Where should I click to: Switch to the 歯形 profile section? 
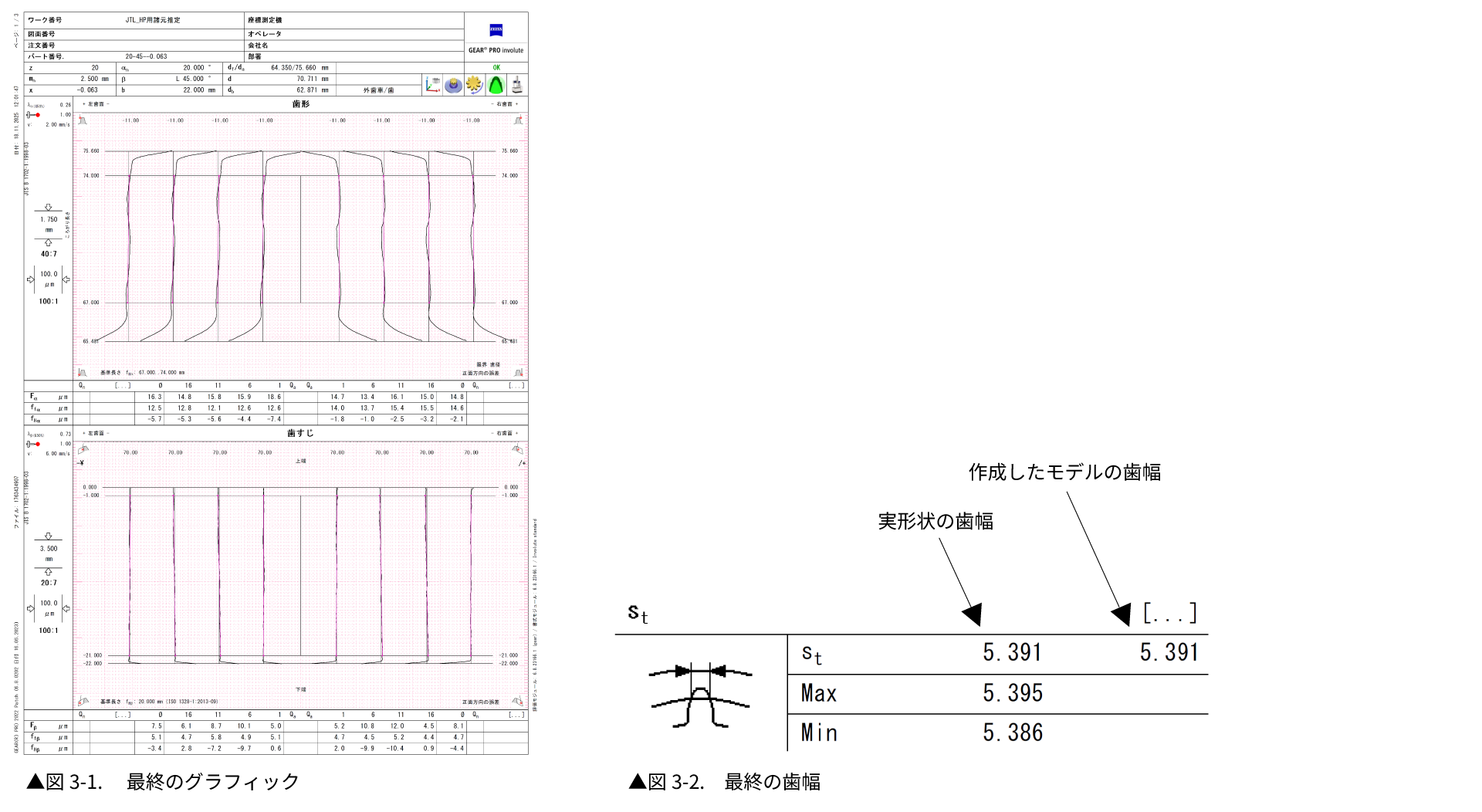point(300,103)
